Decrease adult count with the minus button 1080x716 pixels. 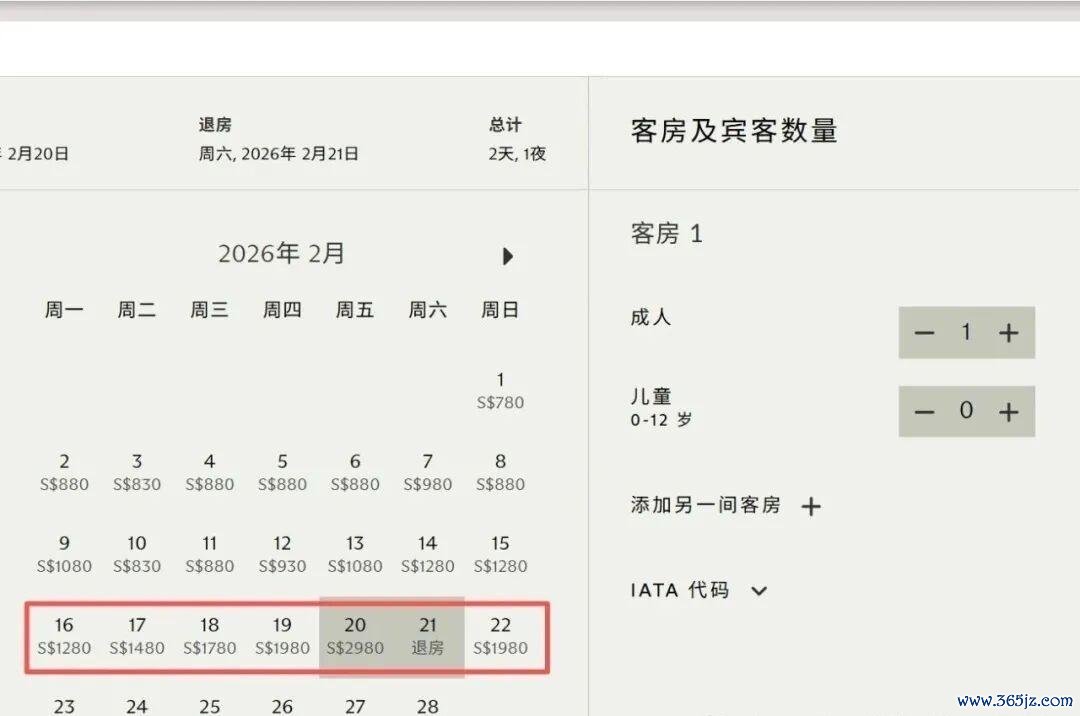(x=924, y=333)
